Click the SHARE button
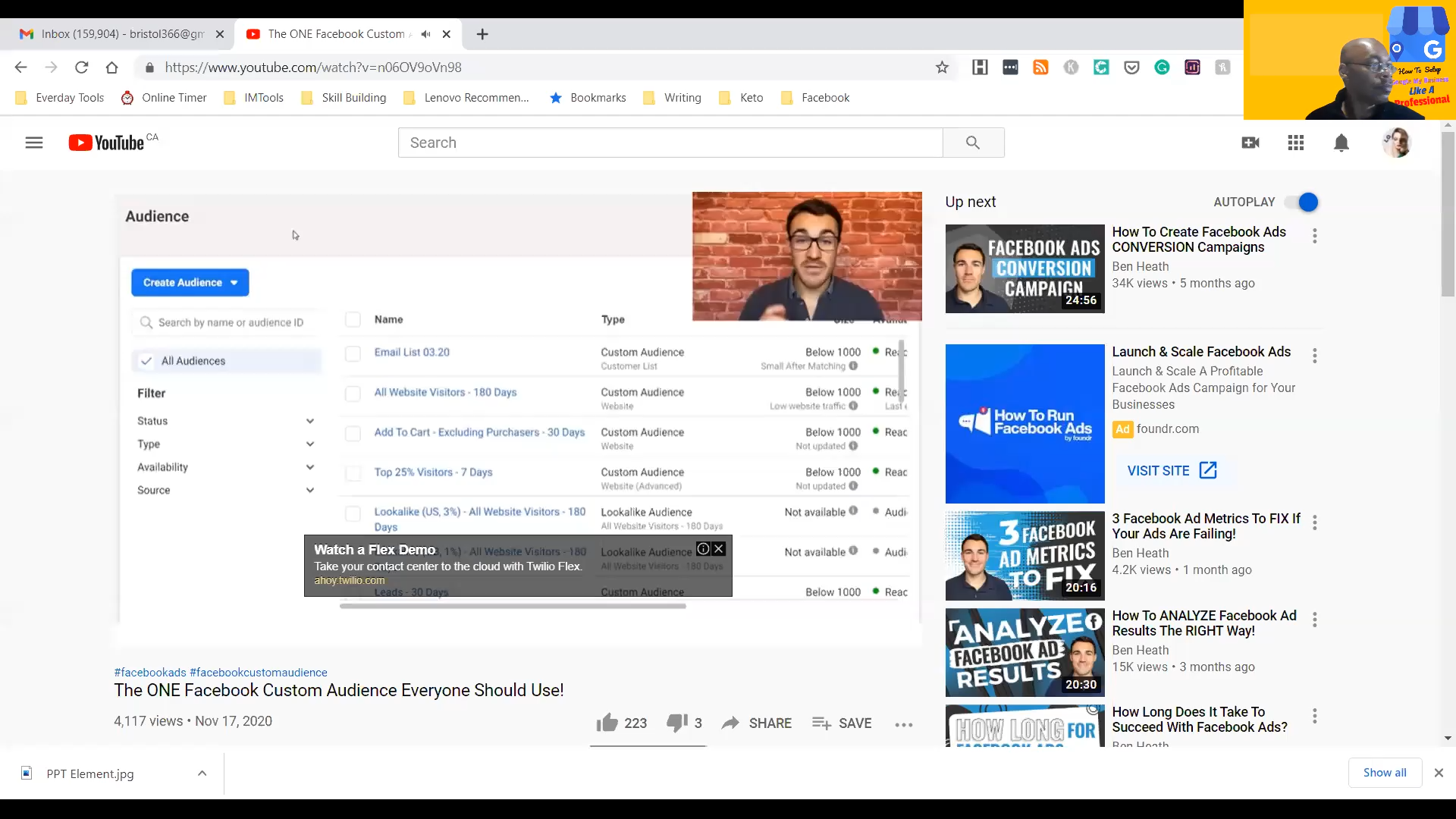The height and width of the screenshot is (819, 1456). [757, 723]
